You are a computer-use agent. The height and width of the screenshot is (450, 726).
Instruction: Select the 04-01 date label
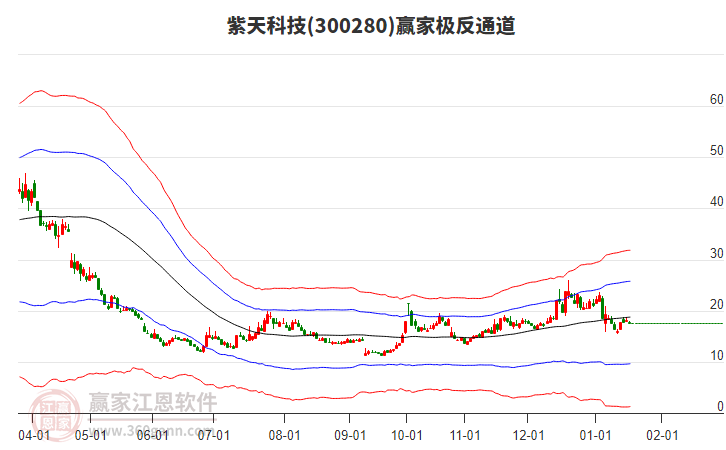(x=34, y=436)
